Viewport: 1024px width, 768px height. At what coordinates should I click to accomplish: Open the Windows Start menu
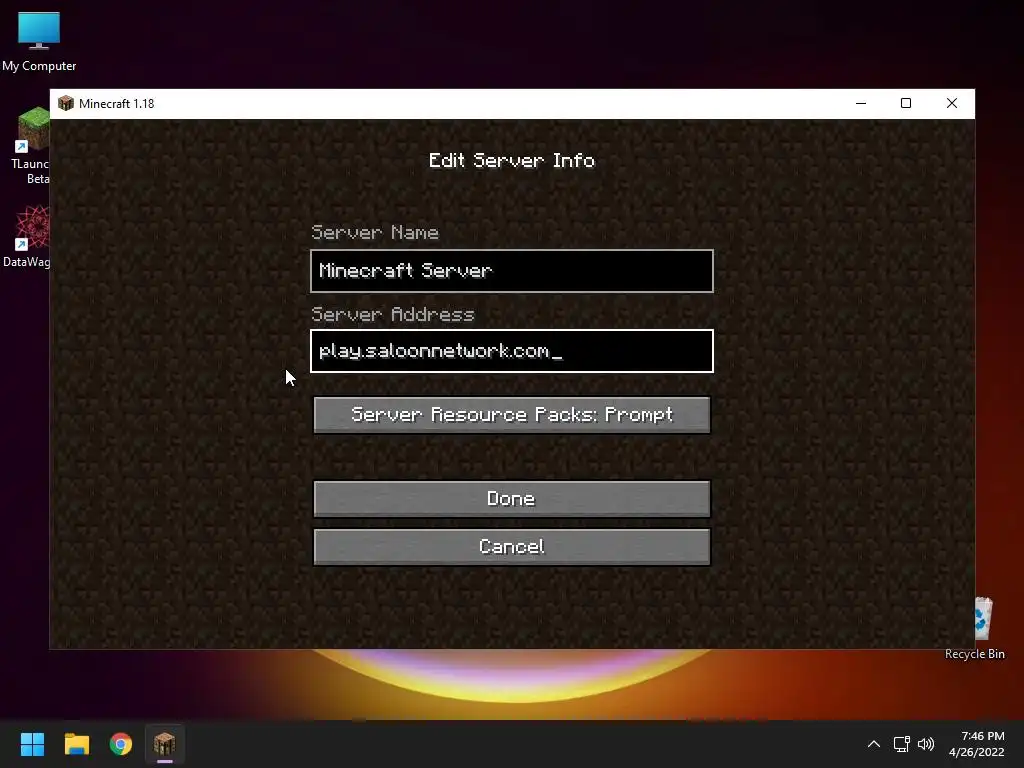point(32,744)
